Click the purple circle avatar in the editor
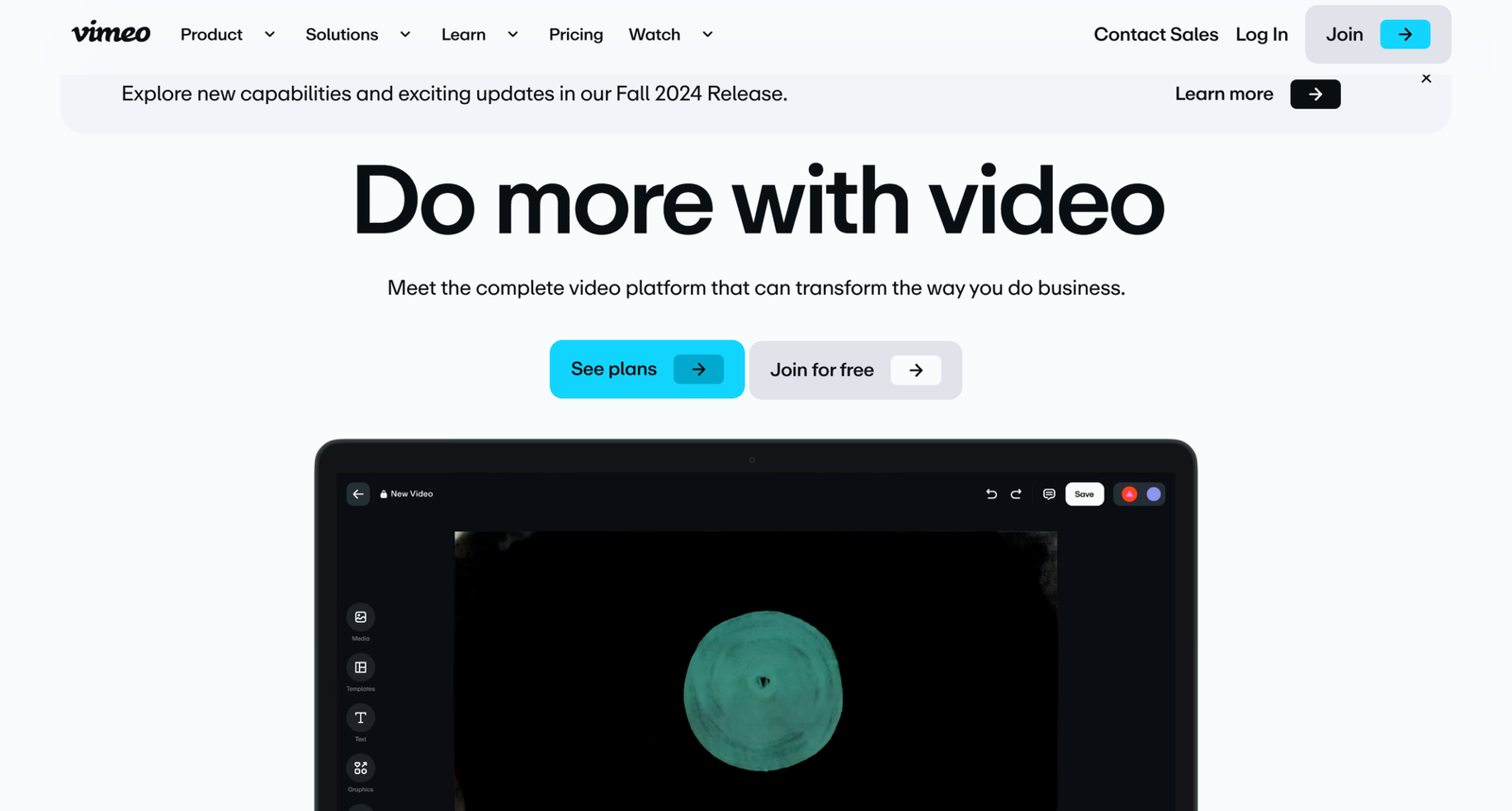The image size is (1512, 811). point(1154,494)
